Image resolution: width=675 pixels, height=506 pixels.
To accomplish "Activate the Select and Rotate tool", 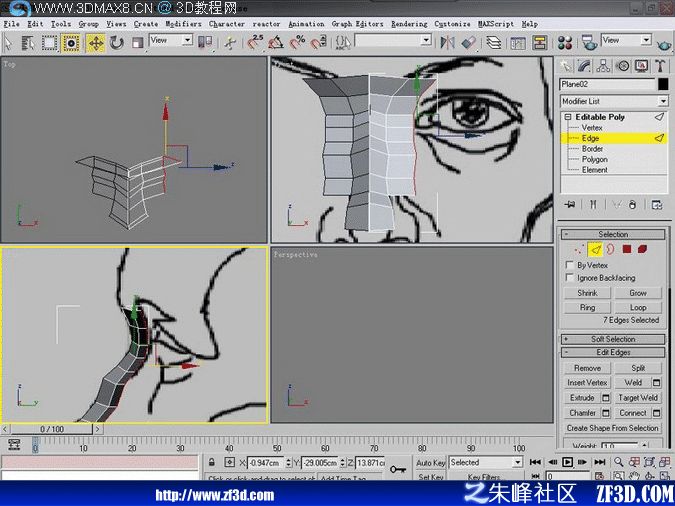I will 116,43.
